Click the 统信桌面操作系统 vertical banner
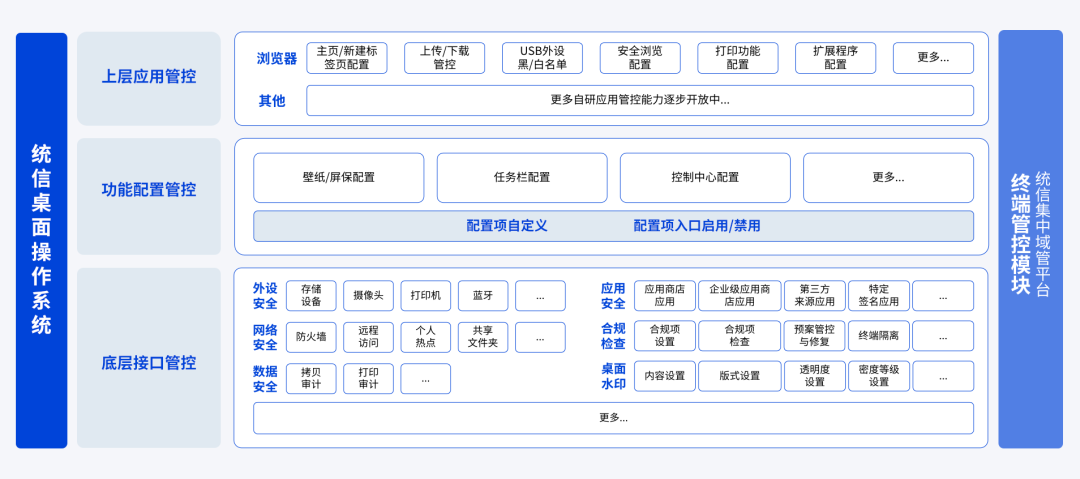 click(41, 241)
